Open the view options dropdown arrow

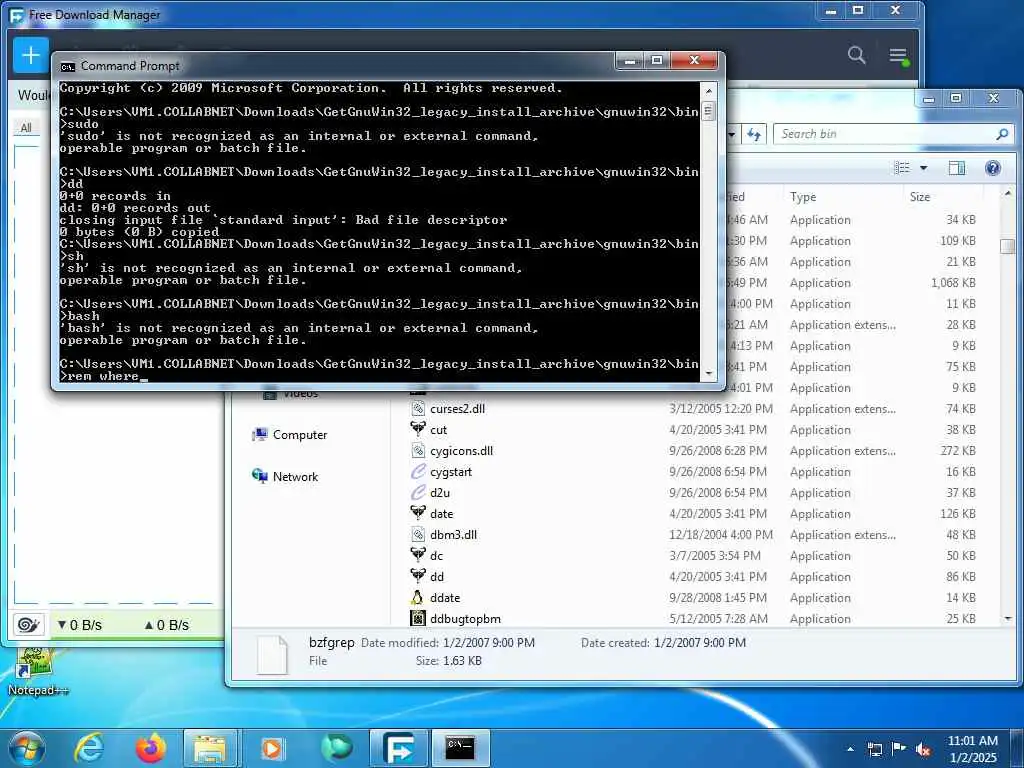923,168
